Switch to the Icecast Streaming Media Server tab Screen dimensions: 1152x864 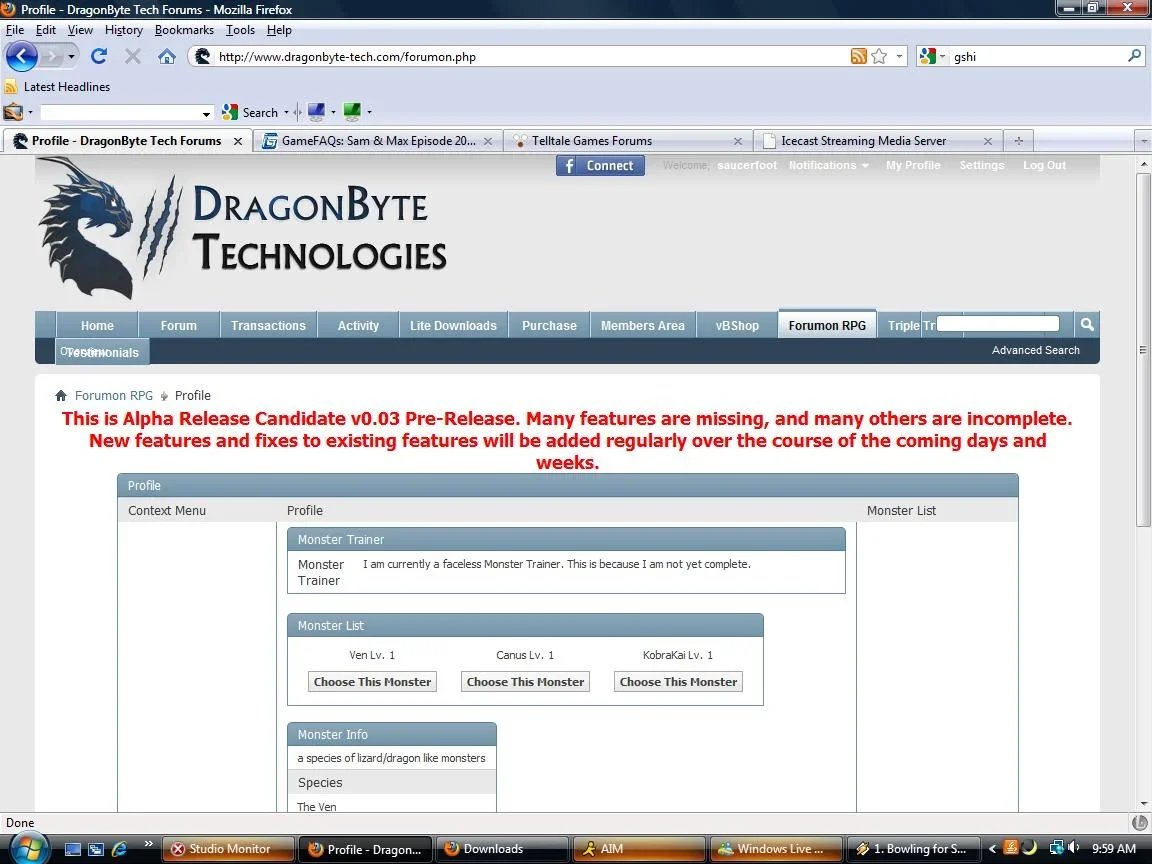coord(877,140)
